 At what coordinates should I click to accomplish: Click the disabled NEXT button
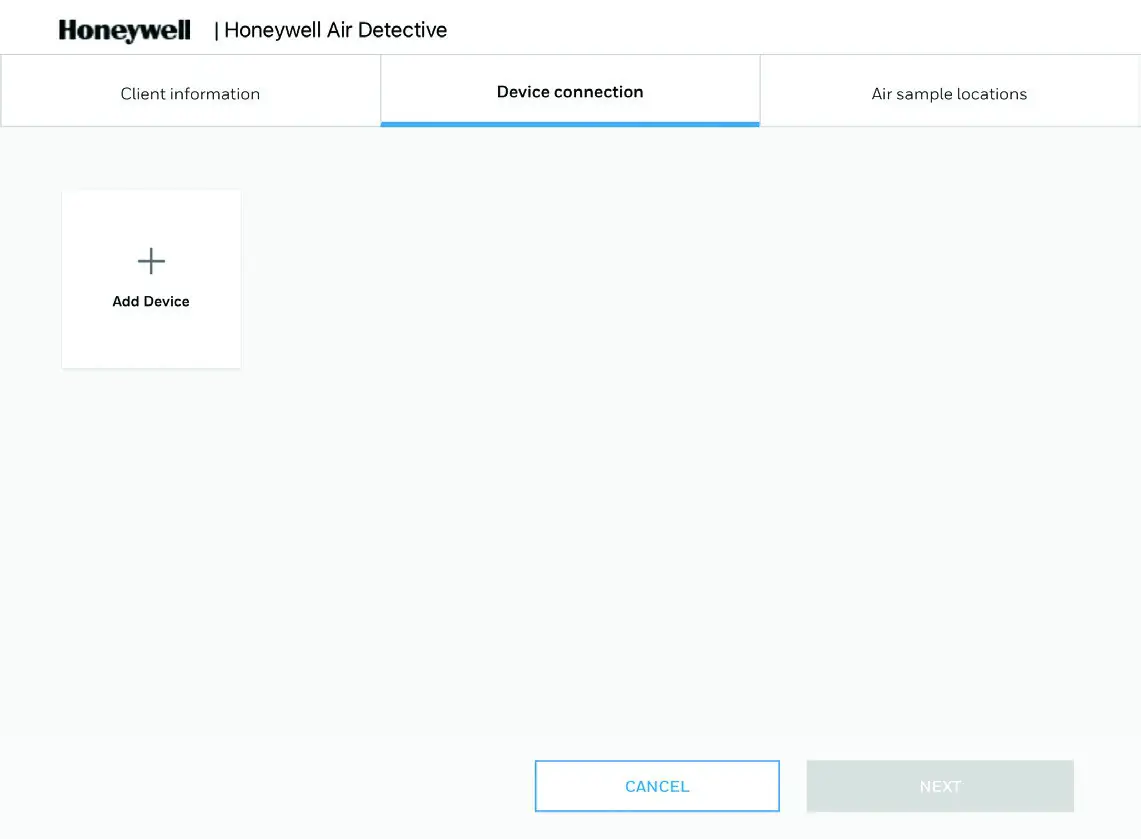940,786
